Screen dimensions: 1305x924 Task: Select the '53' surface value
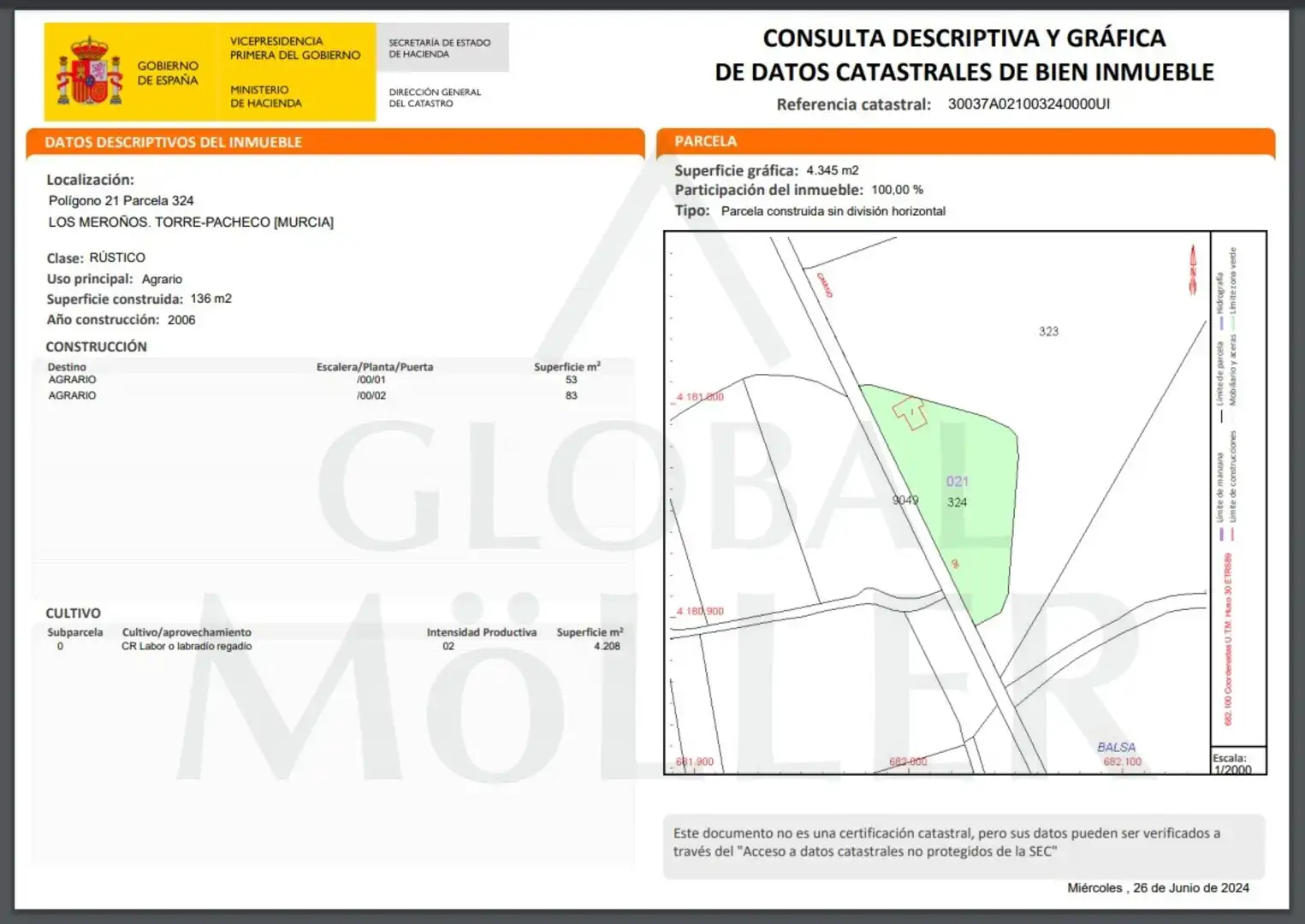coord(571,380)
